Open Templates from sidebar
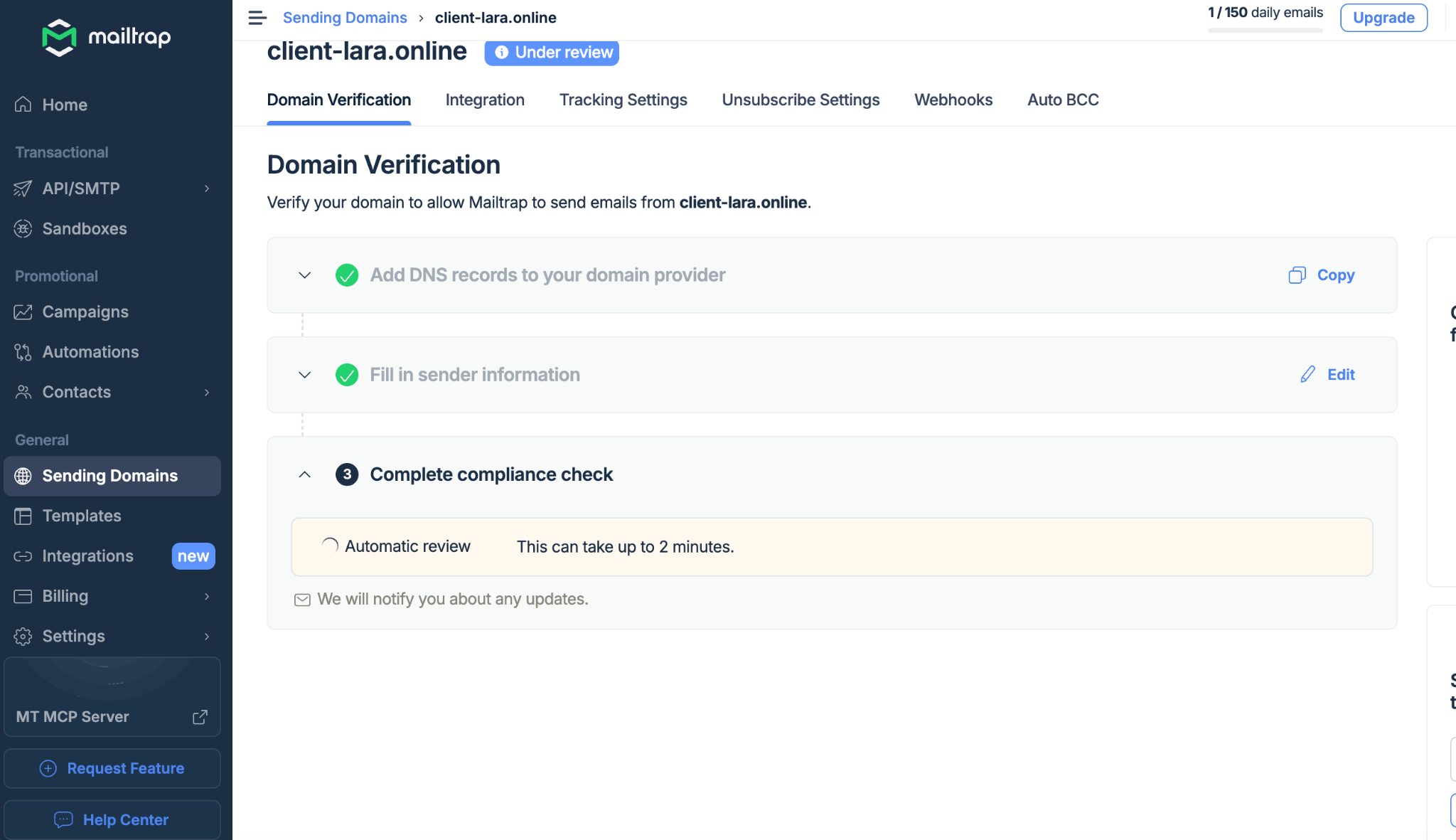1456x840 pixels. pyautogui.click(x=81, y=516)
